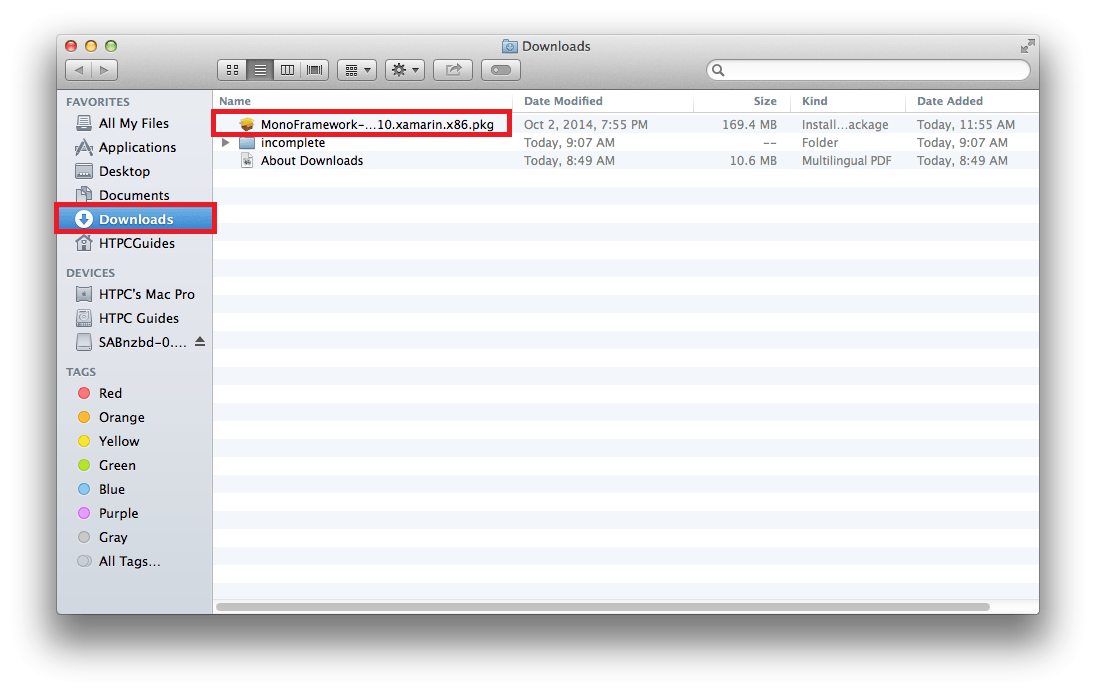Open the Action gear dropdown menu
The width and height of the screenshot is (1096, 693).
[x=404, y=70]
